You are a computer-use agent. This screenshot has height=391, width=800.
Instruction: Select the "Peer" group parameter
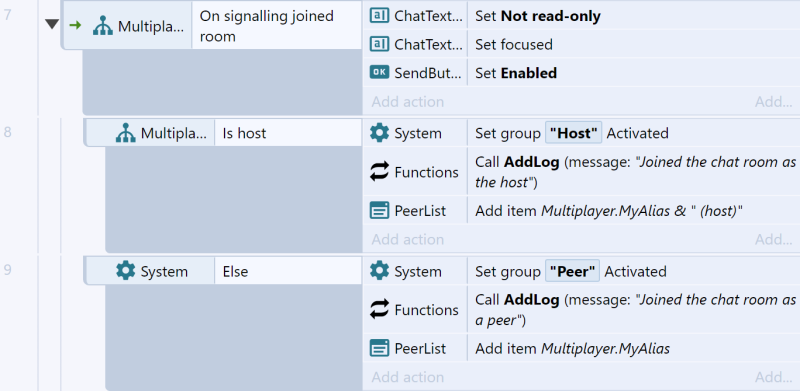pyautogui.click(x=572, y=271)
